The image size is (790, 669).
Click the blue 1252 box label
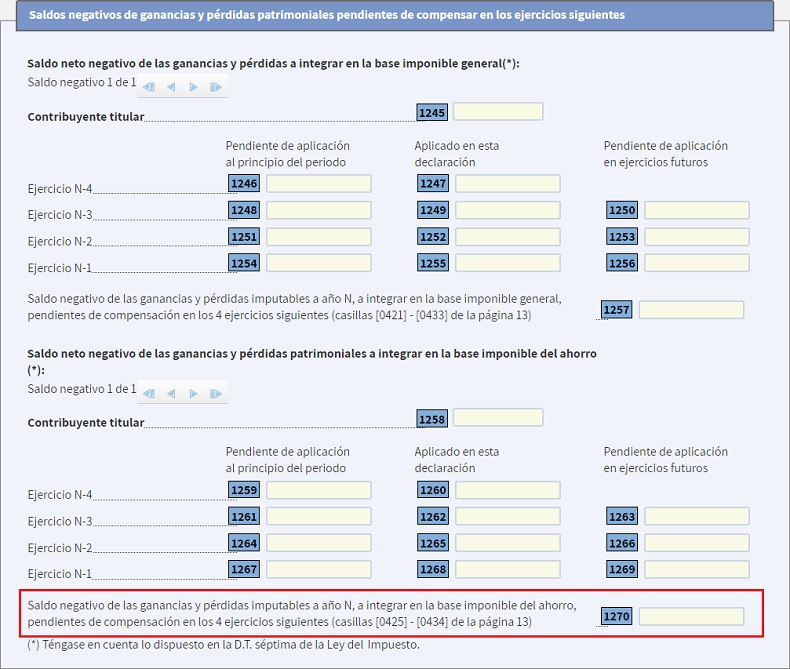tap(433, 237)
